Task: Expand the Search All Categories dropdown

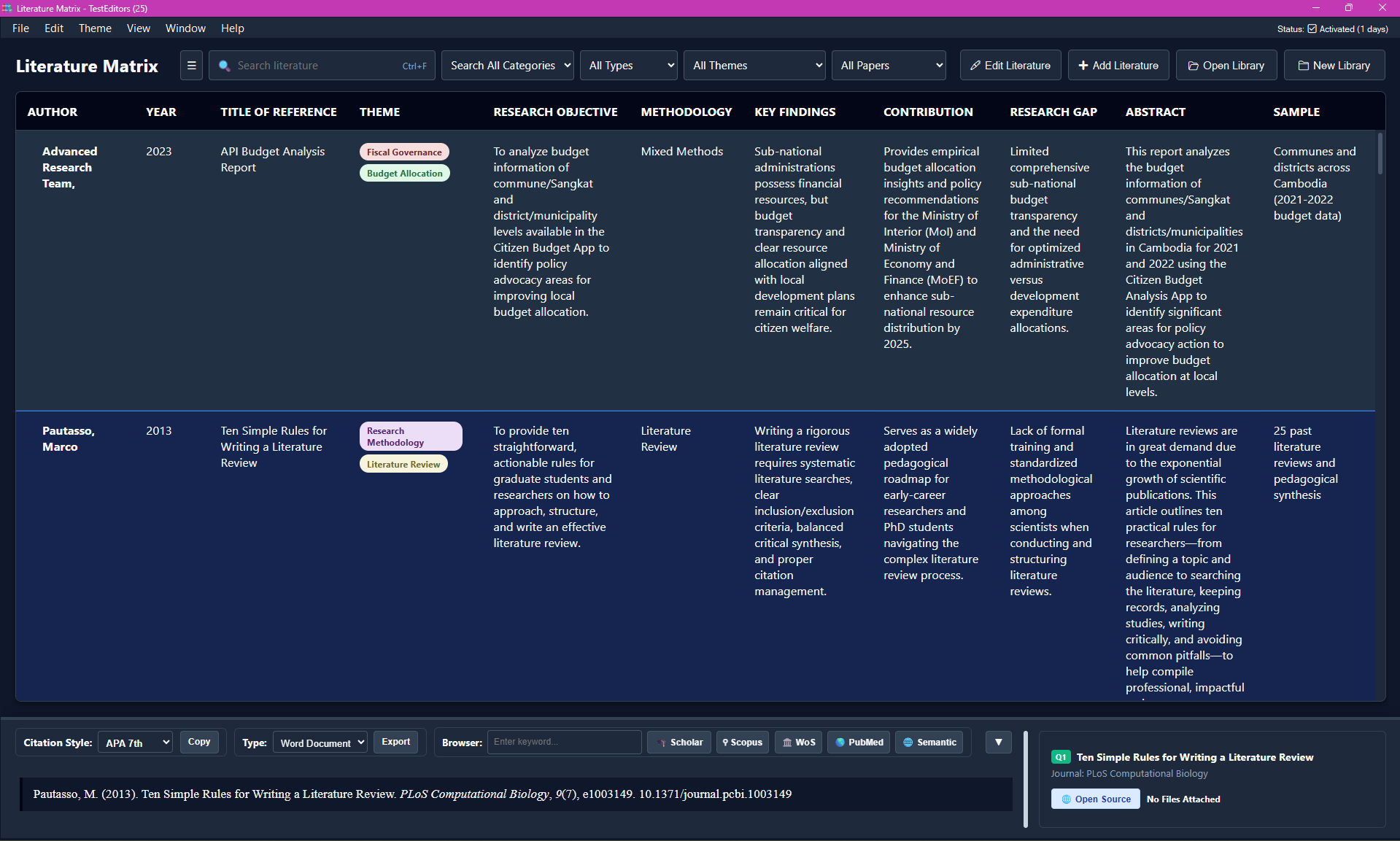Action: tap(507, 66)
